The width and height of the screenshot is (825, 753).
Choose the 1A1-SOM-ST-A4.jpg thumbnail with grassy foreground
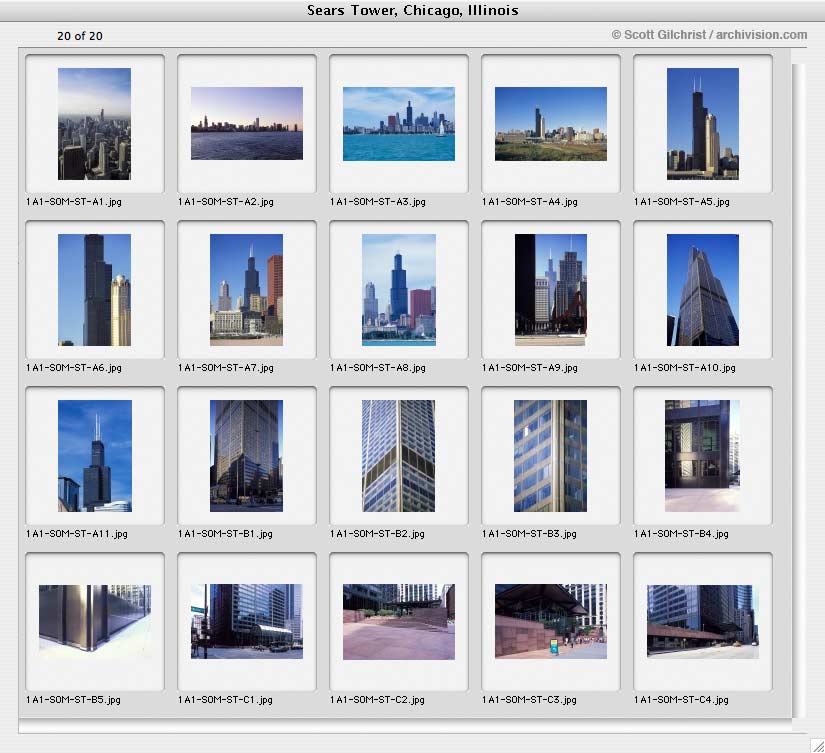(x=551, y=124)
